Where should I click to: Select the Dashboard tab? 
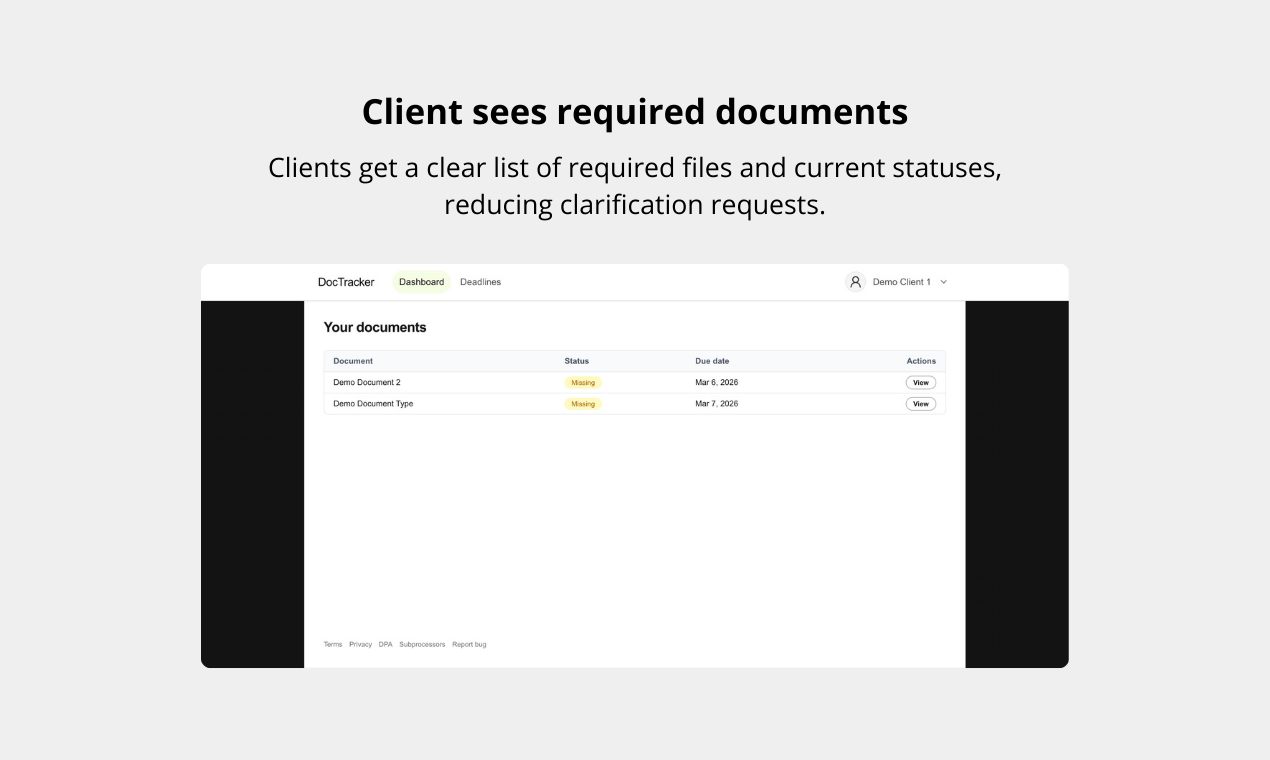pyautogui.click(x=421, y=282)
